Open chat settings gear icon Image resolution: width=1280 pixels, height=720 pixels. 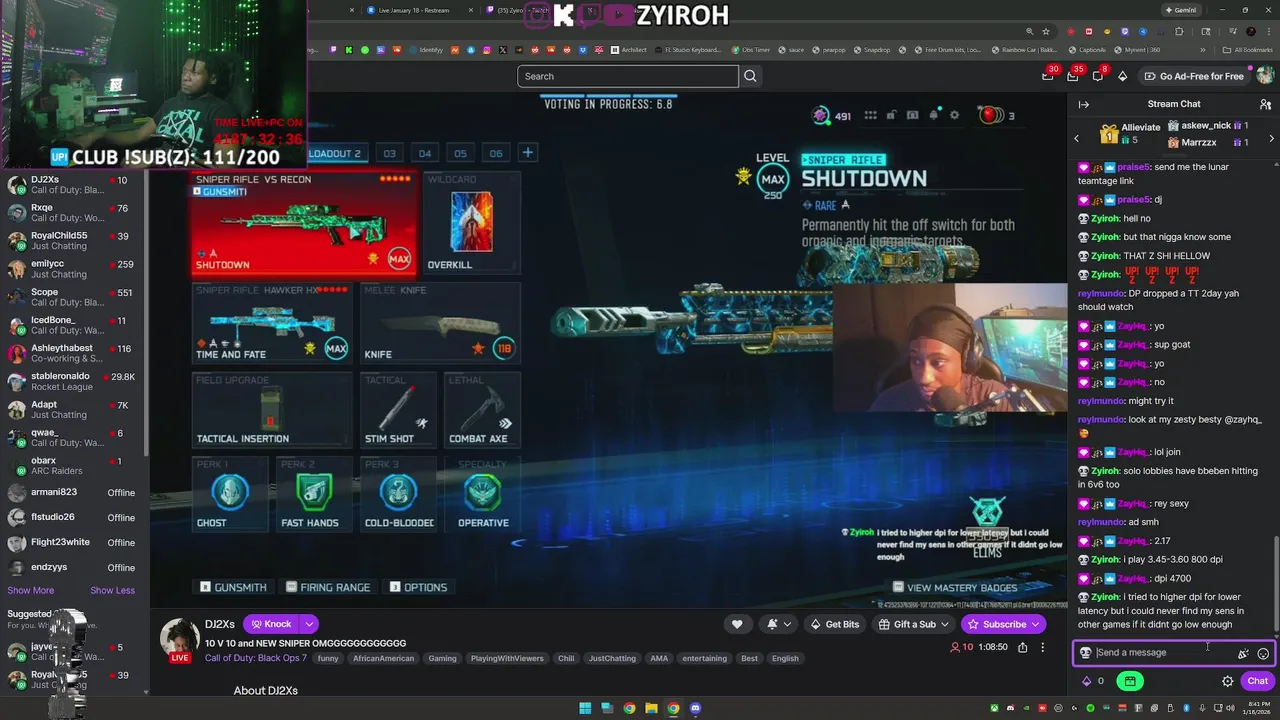click(x=1227, y=681)
